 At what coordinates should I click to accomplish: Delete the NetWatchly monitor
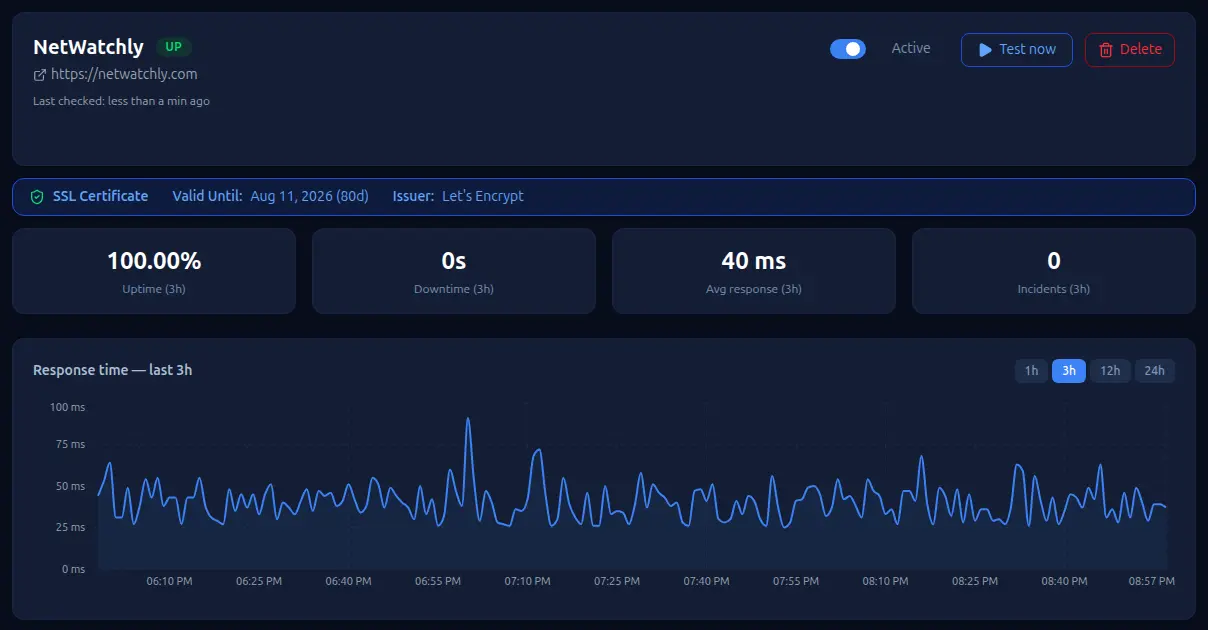[x=1130, y=49]
